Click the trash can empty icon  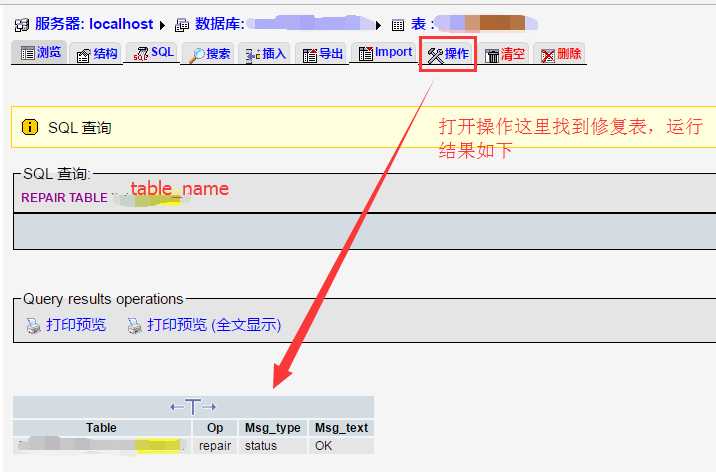click(492, 56)
